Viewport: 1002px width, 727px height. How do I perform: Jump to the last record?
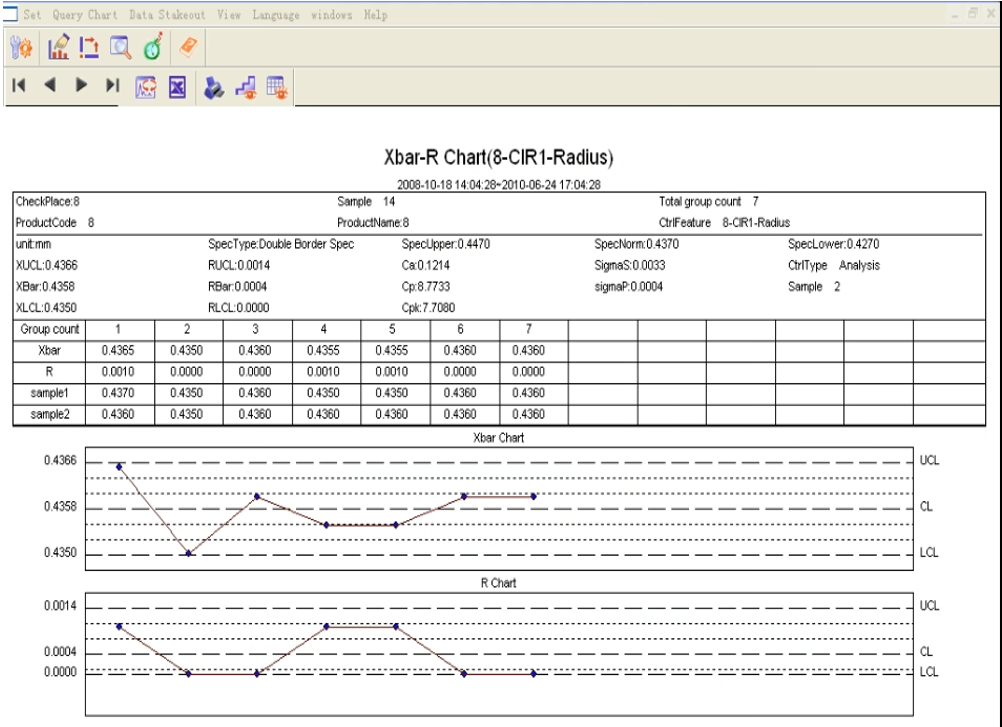coord(112,87)
